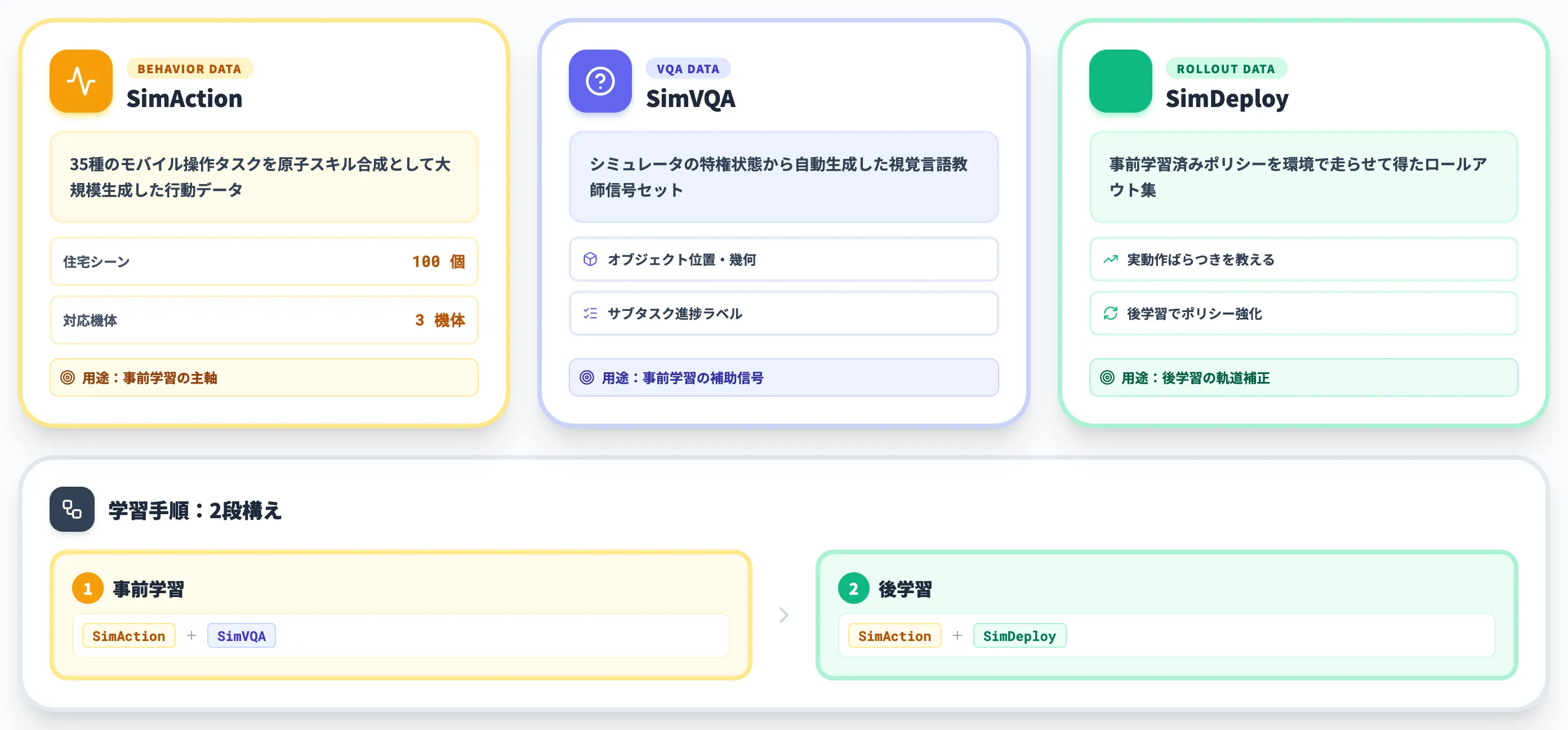Viewport: 1568px width, 730px height.
Task: Click the SimVQA chip in 事前学習 stage
Action: 242,635
